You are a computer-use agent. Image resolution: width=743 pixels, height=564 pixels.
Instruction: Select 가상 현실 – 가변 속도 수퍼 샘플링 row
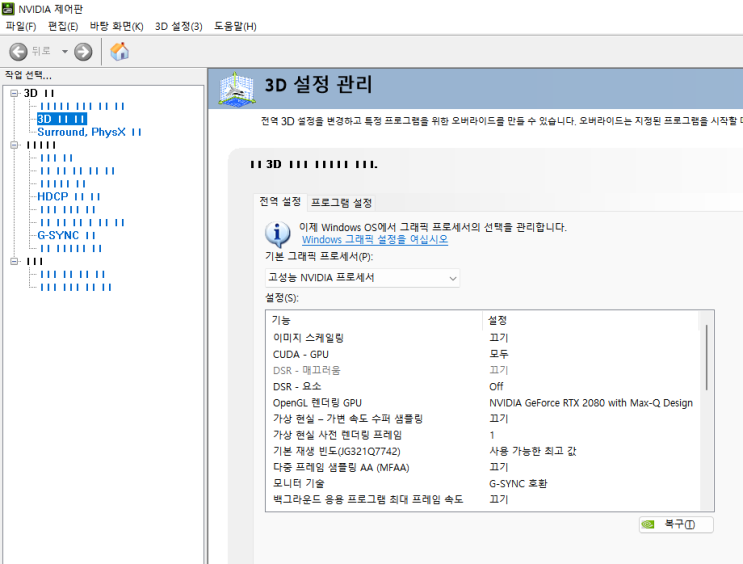pyautogui.click(x=482, y=419)
